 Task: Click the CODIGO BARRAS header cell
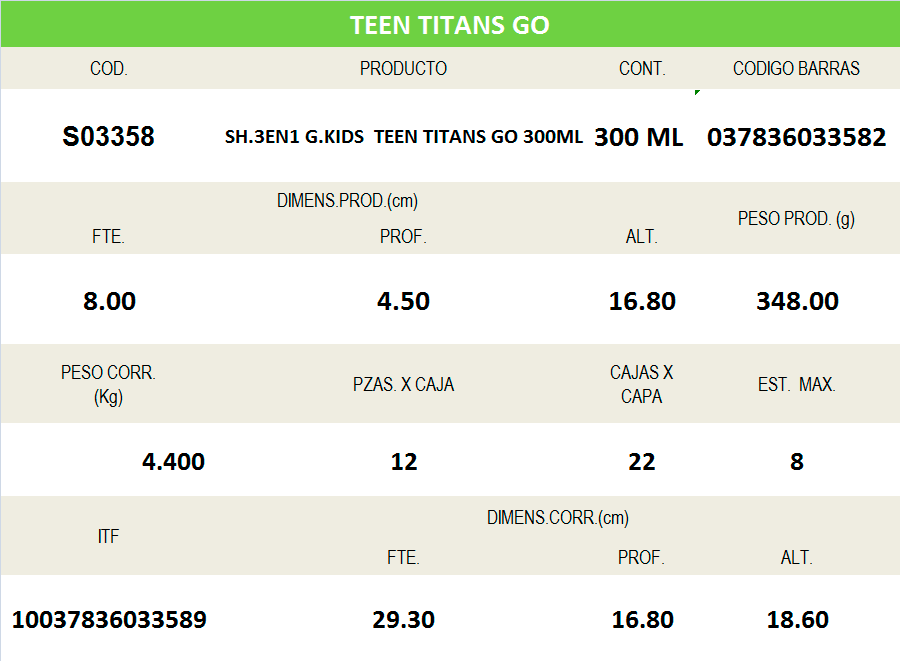tap(796, 69)
